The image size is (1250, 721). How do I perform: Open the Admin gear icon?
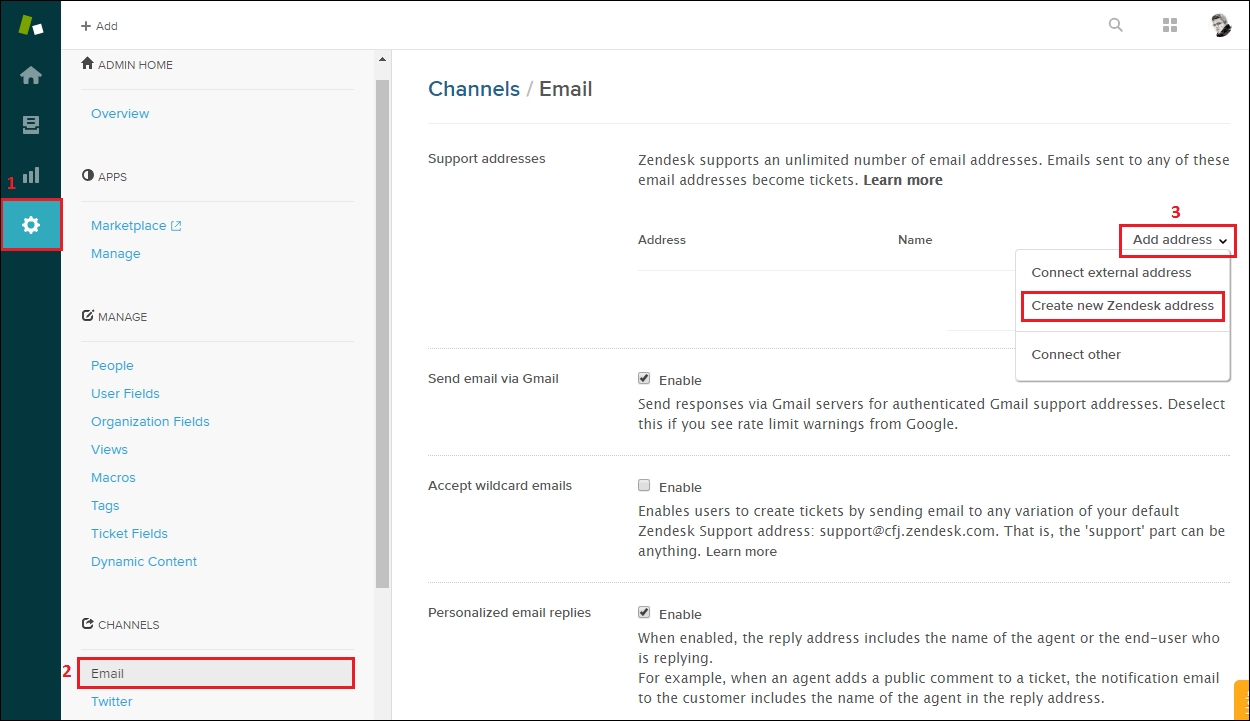(31, 225)
